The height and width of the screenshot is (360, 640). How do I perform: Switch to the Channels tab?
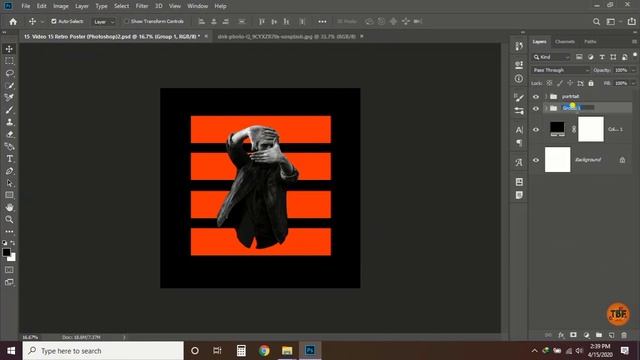coord(565,42)
